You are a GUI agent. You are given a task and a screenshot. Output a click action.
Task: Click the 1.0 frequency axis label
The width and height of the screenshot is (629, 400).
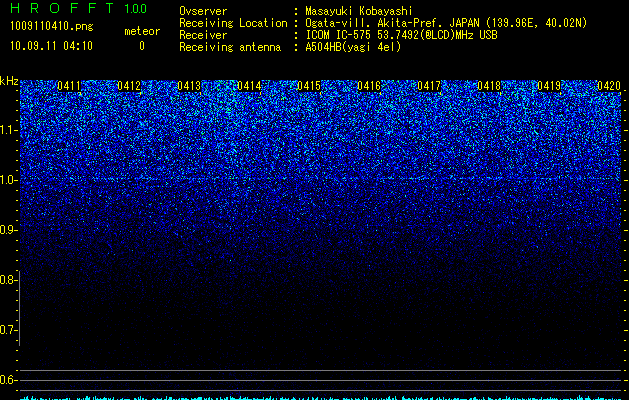[8, 180]
